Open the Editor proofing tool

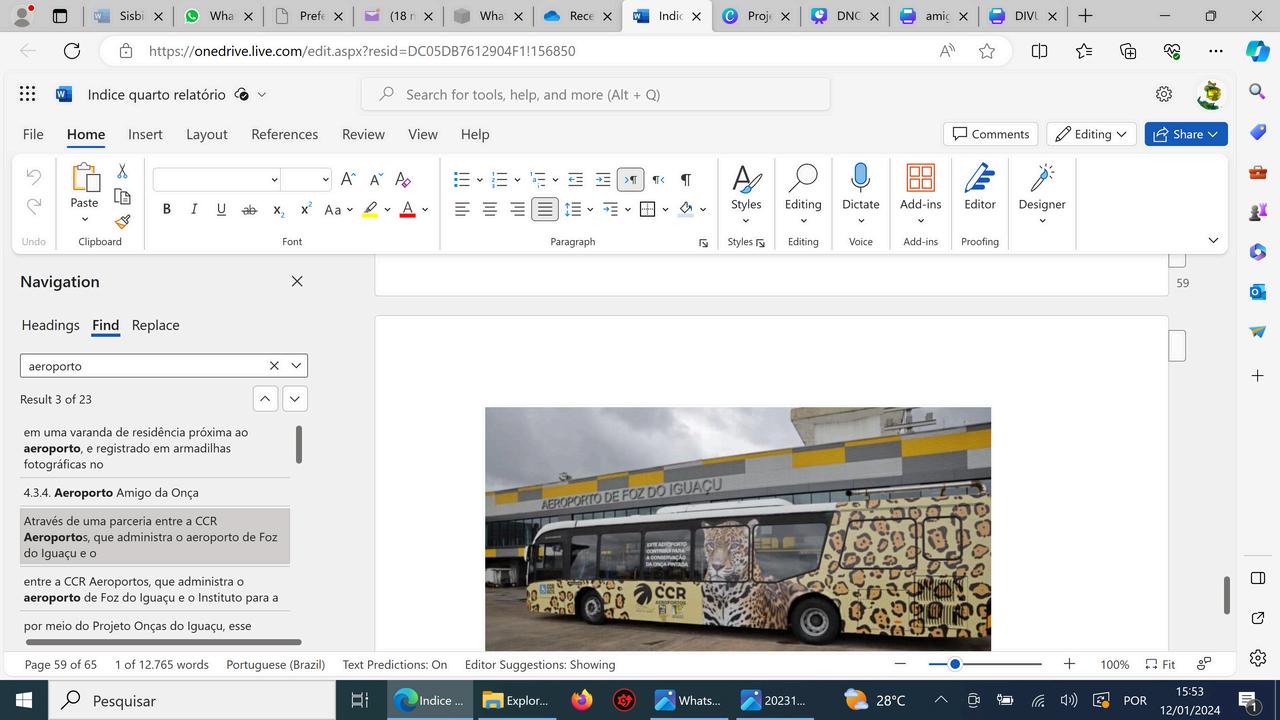click(x=979, y=189)
